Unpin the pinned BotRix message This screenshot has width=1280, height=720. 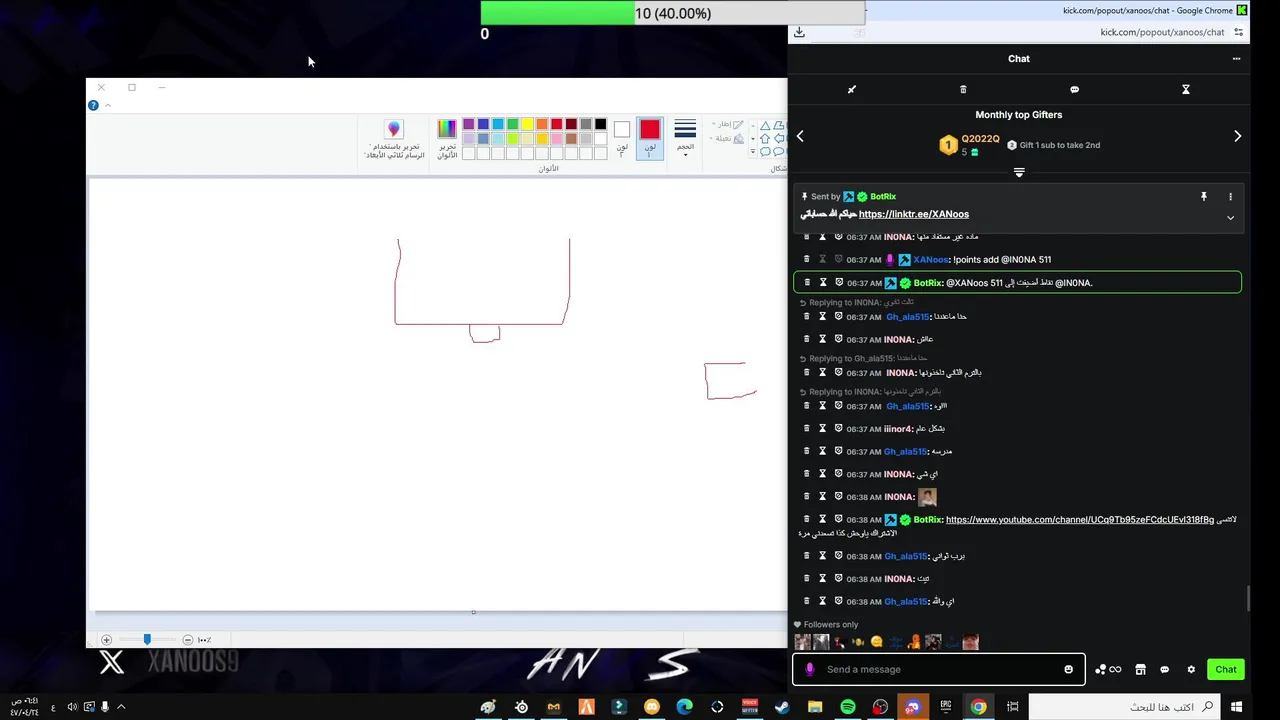1204,197
